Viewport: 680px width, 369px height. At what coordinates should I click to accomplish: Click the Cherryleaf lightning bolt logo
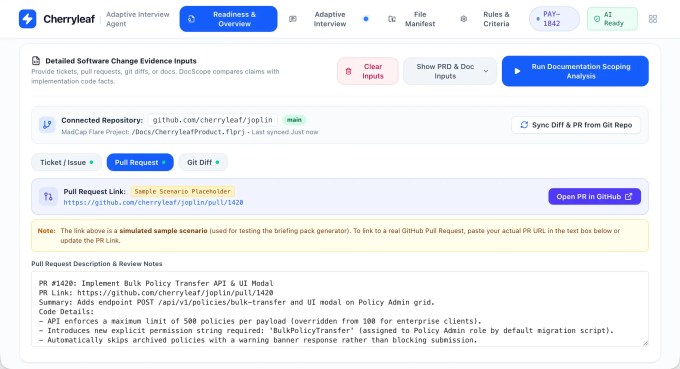[x=27, y=19]
